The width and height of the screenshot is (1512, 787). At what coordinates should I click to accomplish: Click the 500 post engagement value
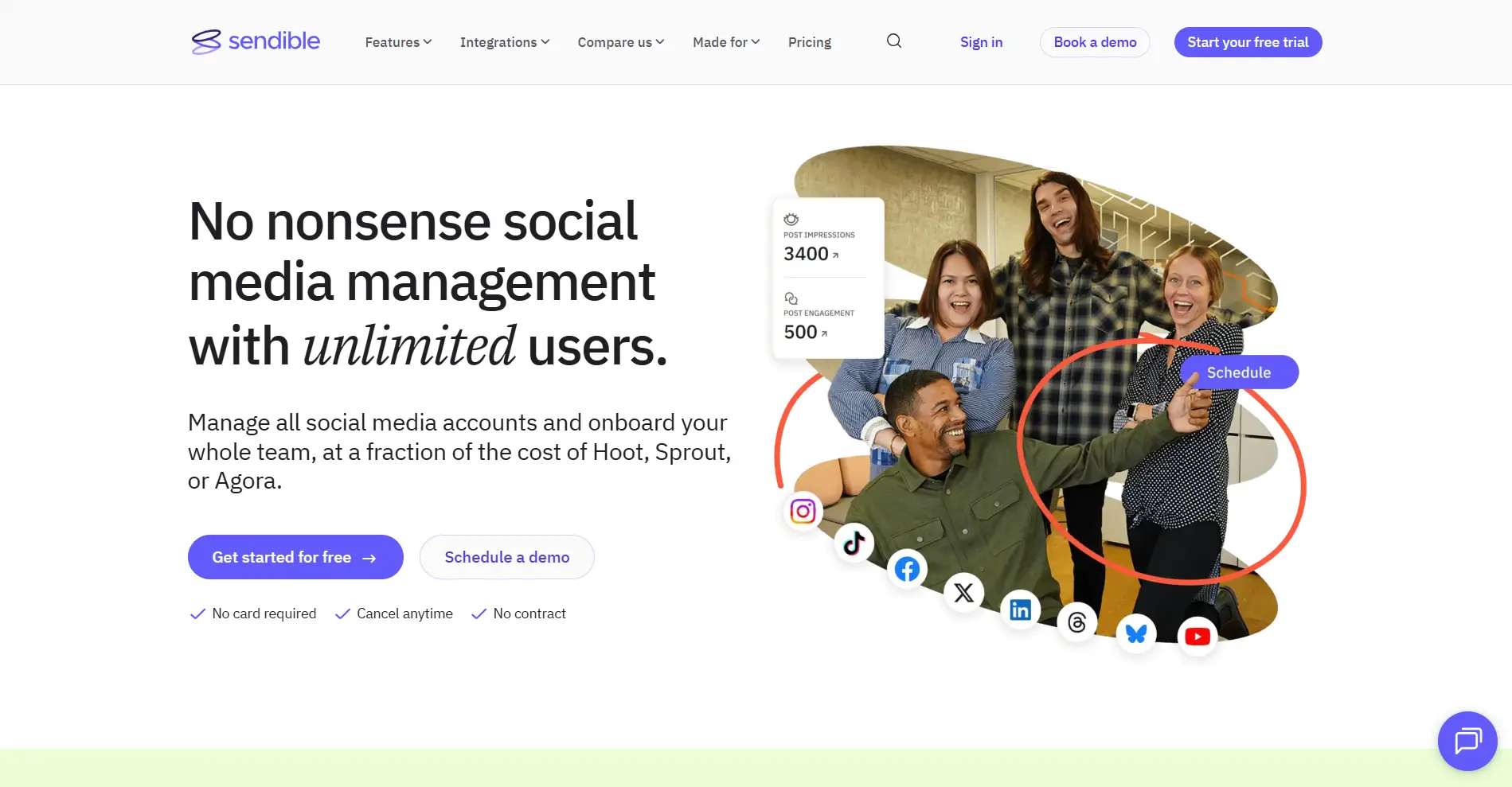point(800,332)
